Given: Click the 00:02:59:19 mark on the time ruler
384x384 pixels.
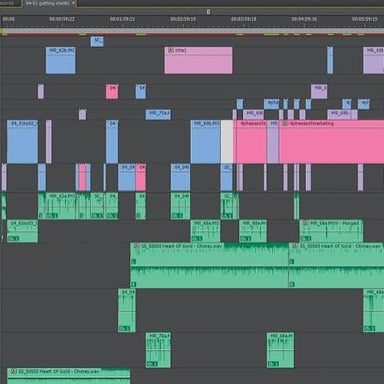Looking at the screenshot, I should tap(183, 19).
